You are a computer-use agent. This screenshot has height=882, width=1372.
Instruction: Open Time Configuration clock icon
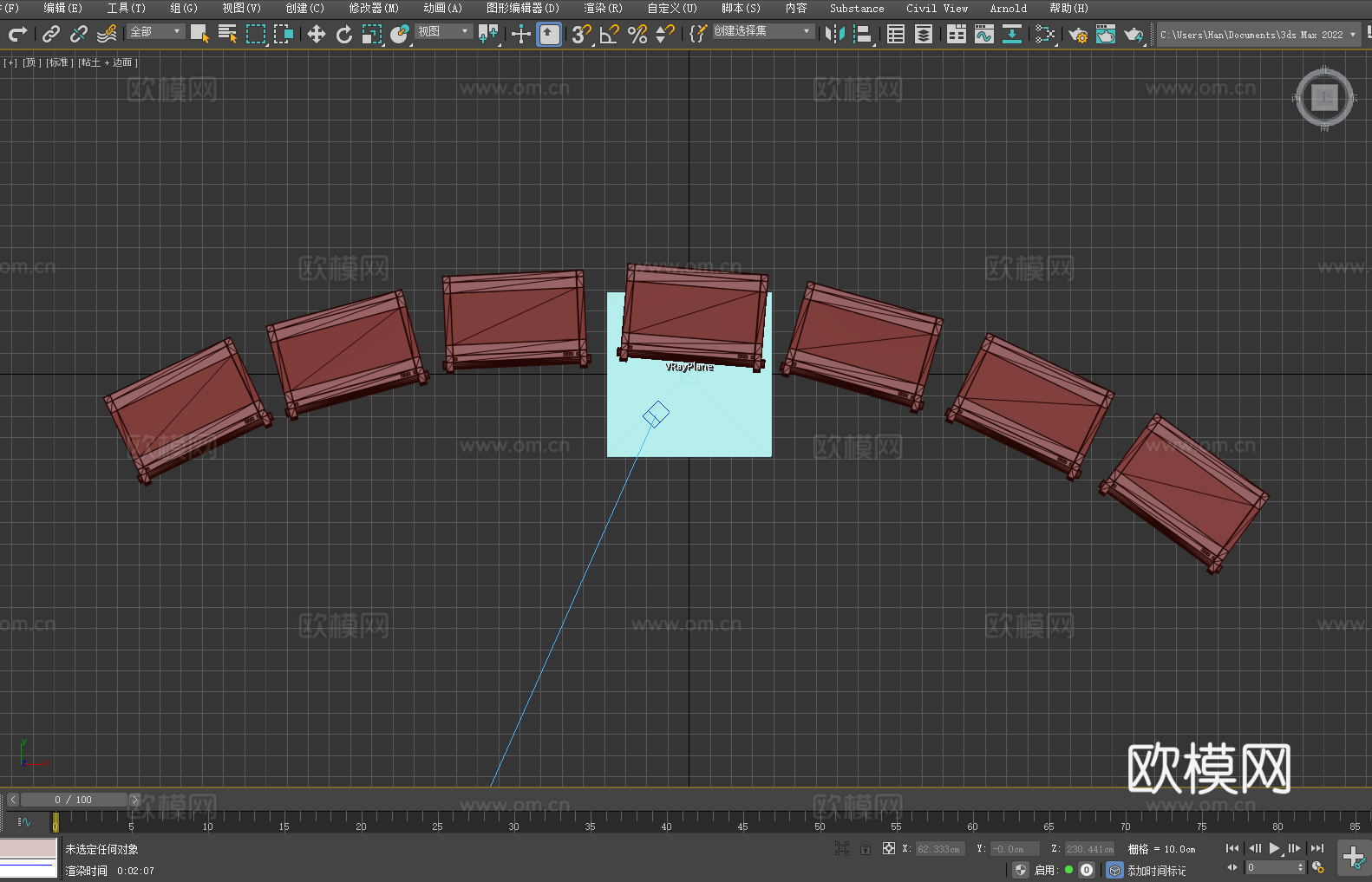(1318, 867)
